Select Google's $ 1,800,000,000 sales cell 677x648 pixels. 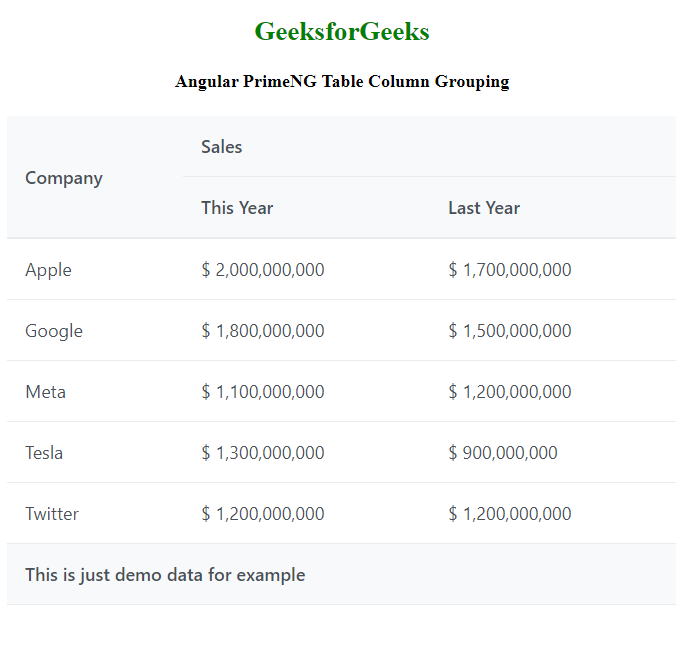coord(263,331)
